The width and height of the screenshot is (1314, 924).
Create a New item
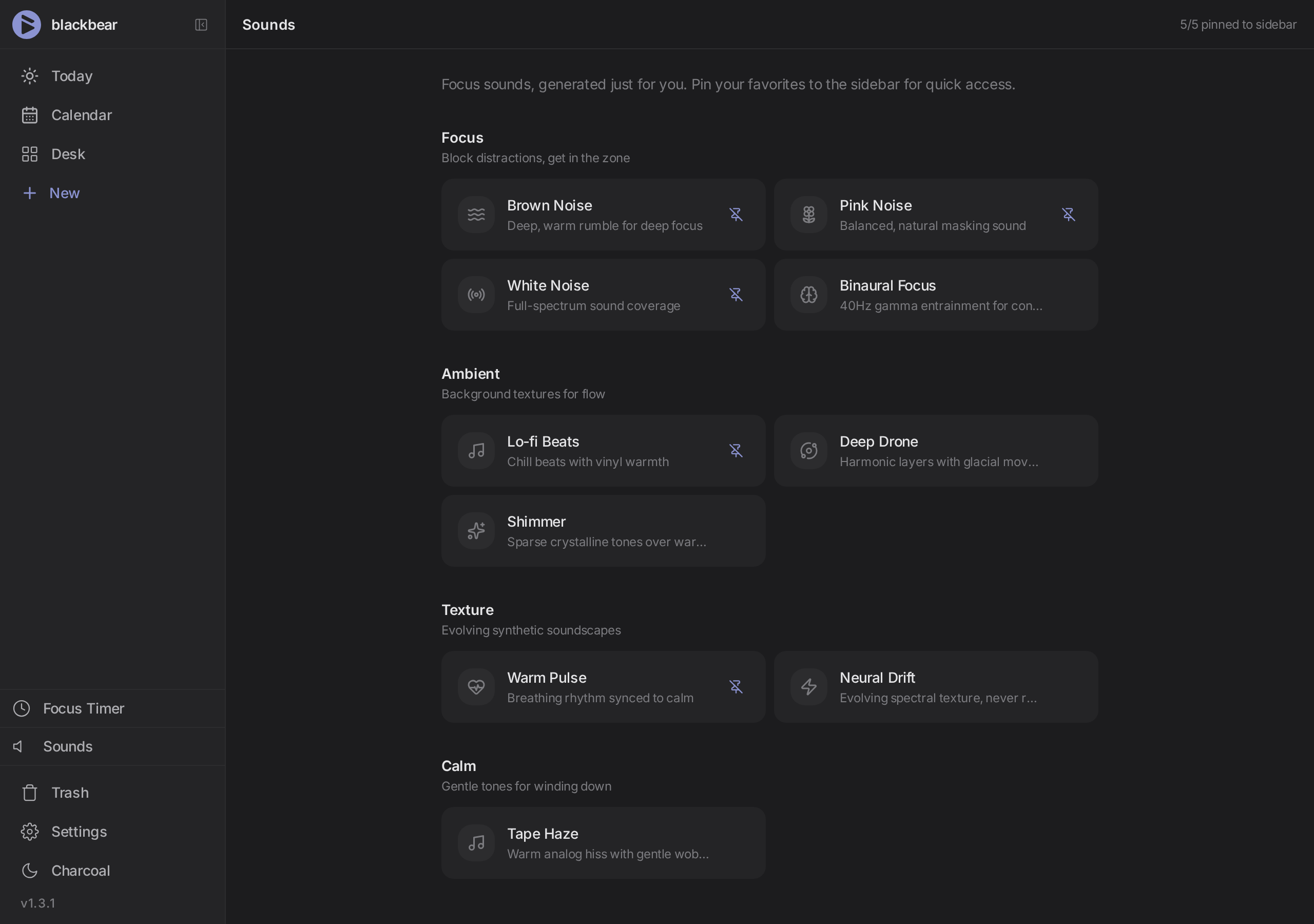coord(64,193)
